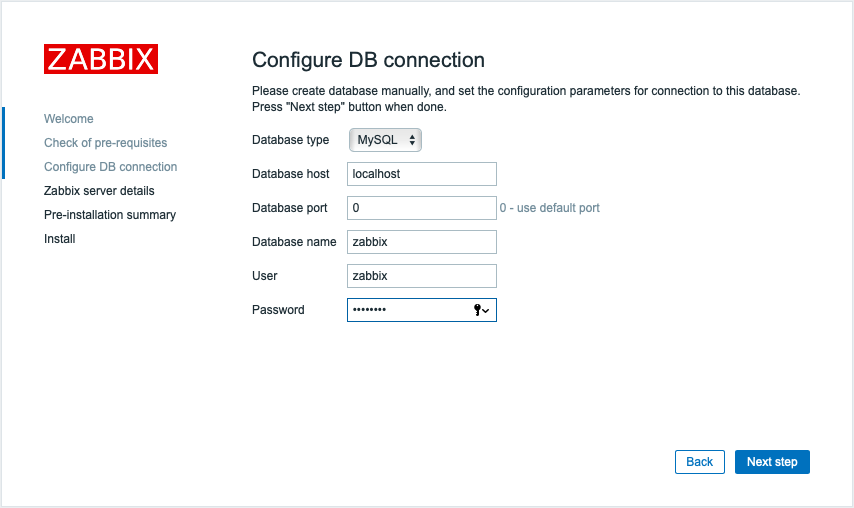Click into the Password field
The width and height of the screenshot is (854, 508).
408,310
